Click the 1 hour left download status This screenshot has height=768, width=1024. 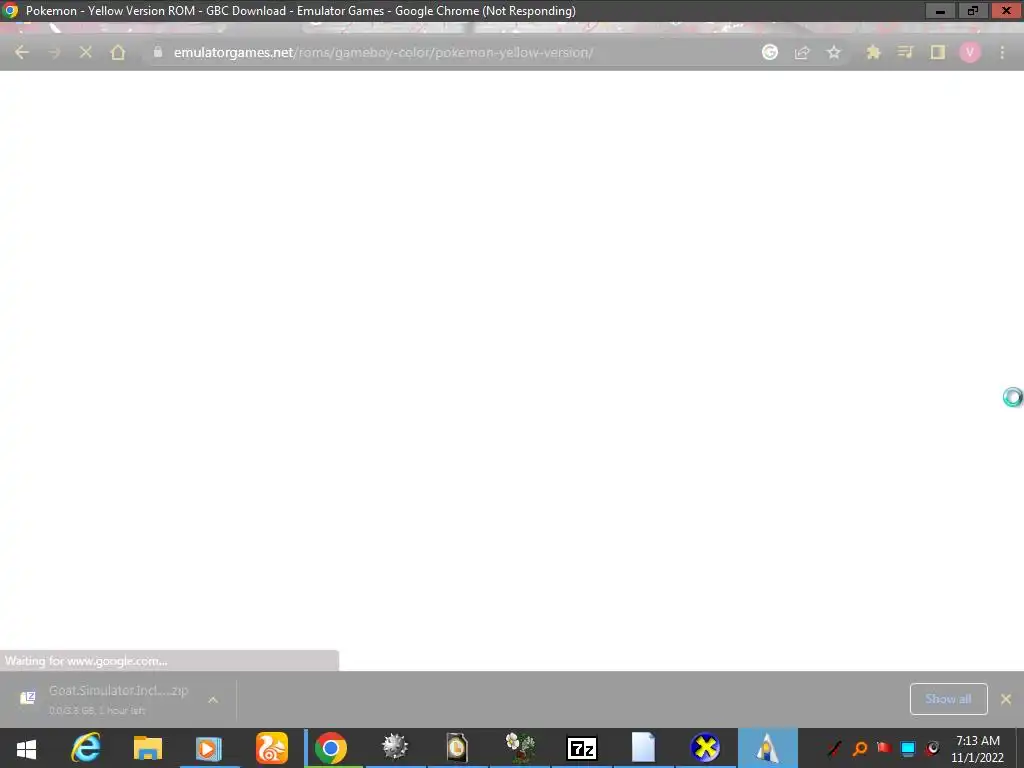[120, 711]
